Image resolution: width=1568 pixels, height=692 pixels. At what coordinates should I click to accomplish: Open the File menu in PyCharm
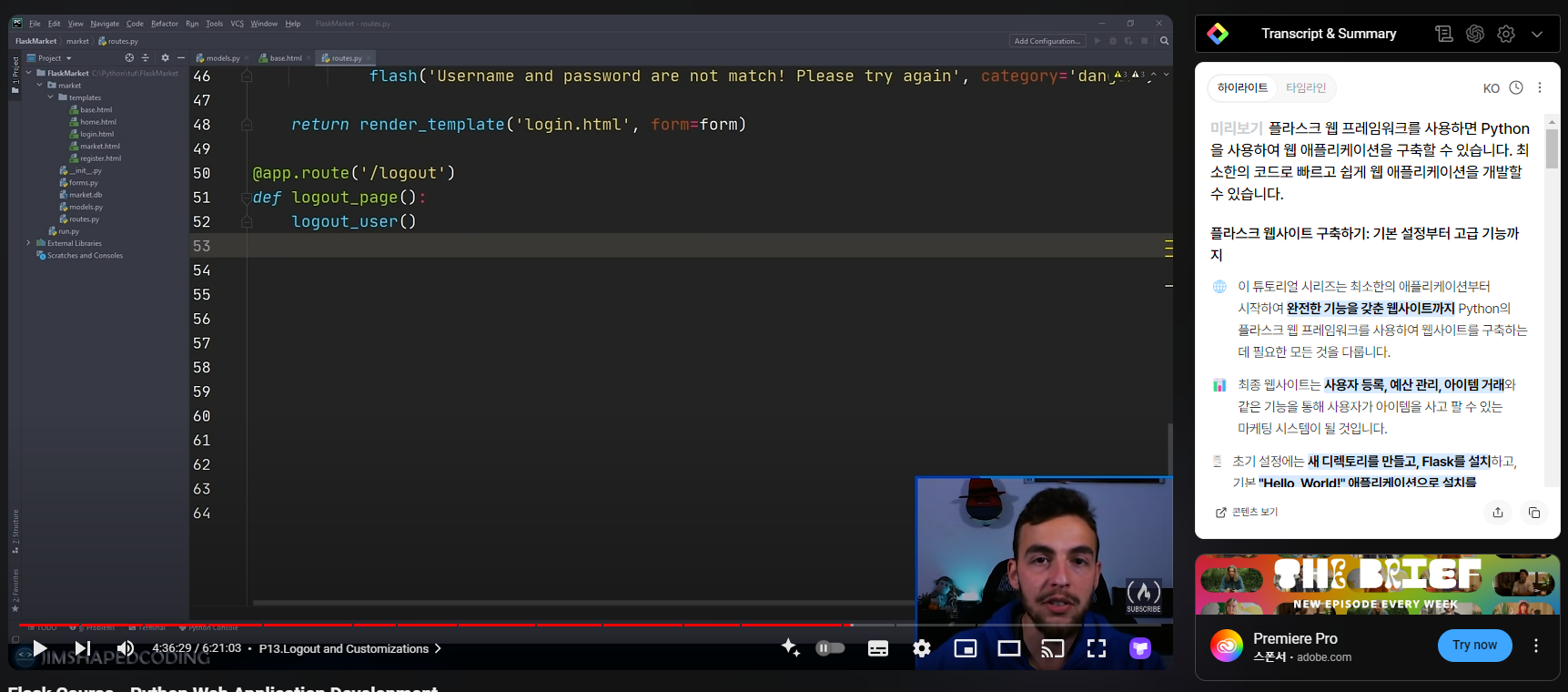click(x=35, y=24)
